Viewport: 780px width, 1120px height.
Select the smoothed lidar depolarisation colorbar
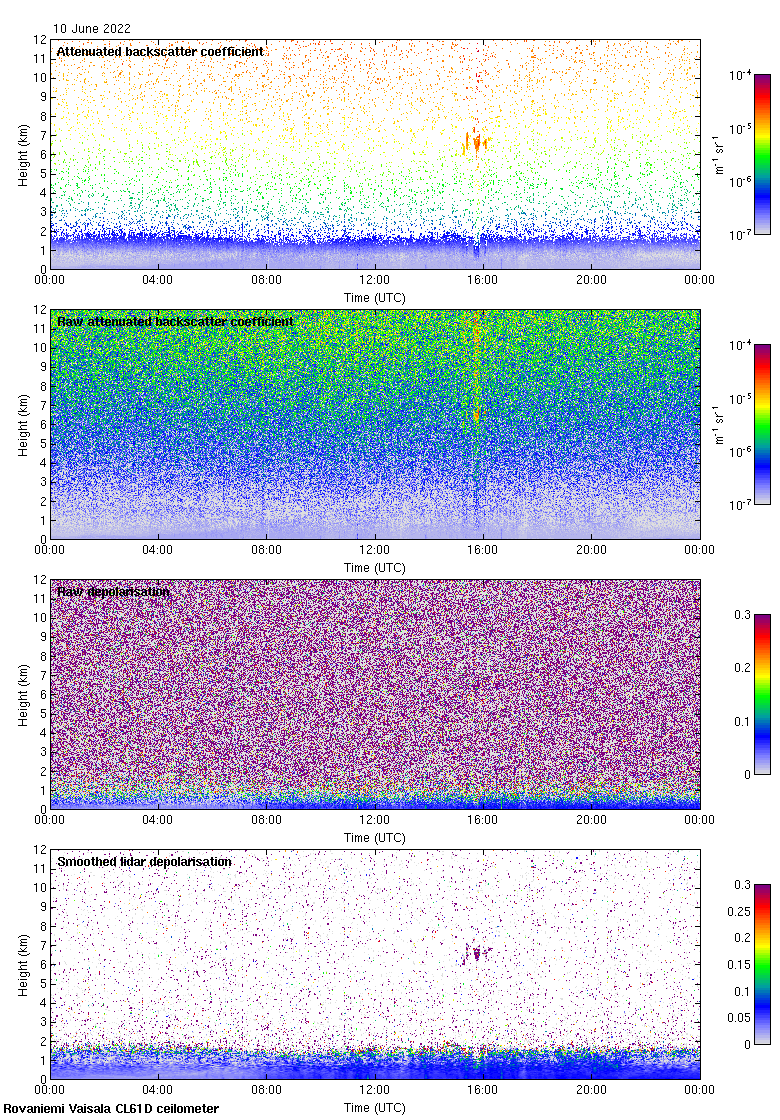pos(762,964)
